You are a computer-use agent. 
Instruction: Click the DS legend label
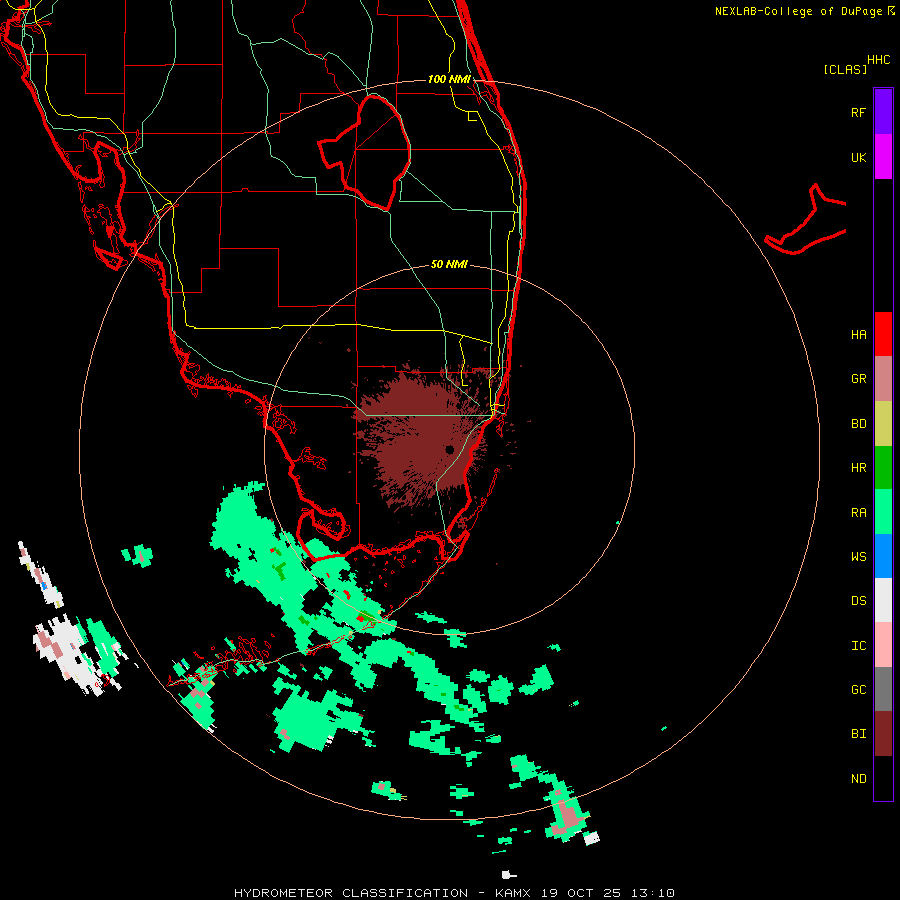(858, 601)
